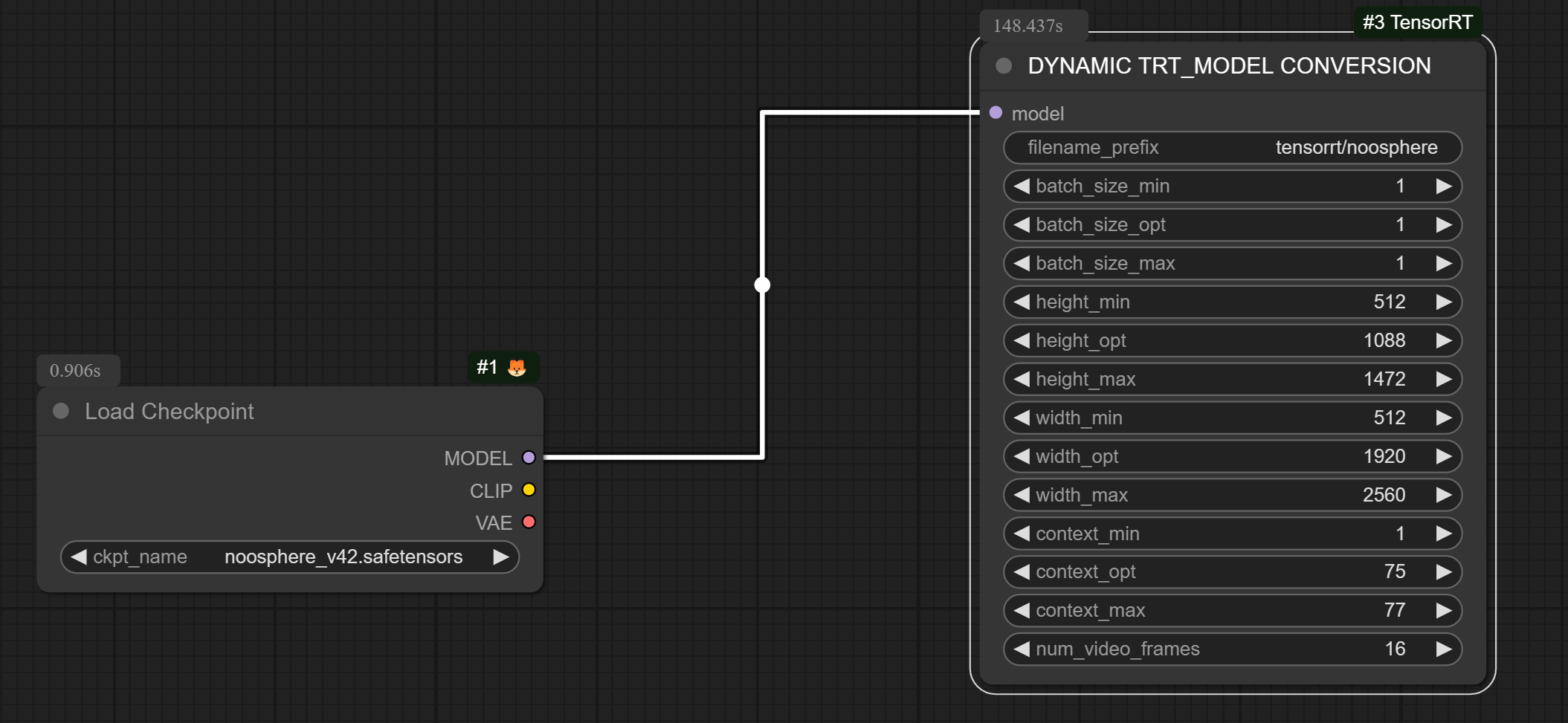This screenshot has width=1568, height=723.
Task: Click the Load Checkpoint node title
Action: point(170,411)
